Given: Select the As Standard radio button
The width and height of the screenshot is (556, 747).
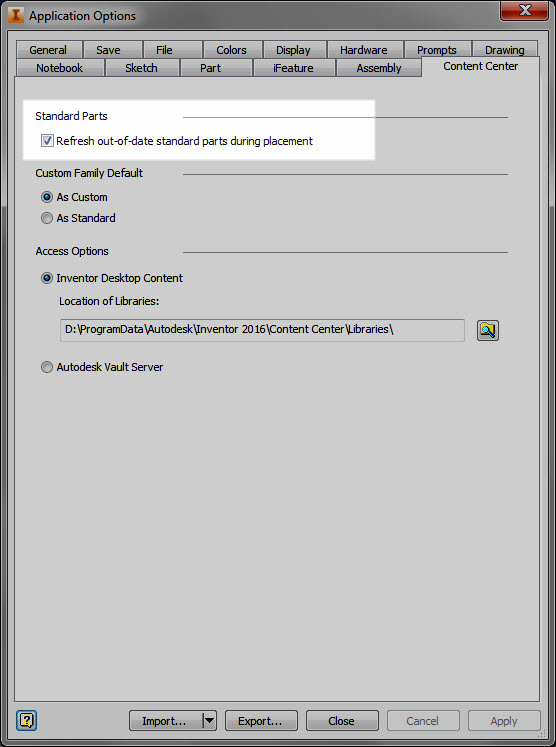Looking at the screenshot, I should 47,218.
